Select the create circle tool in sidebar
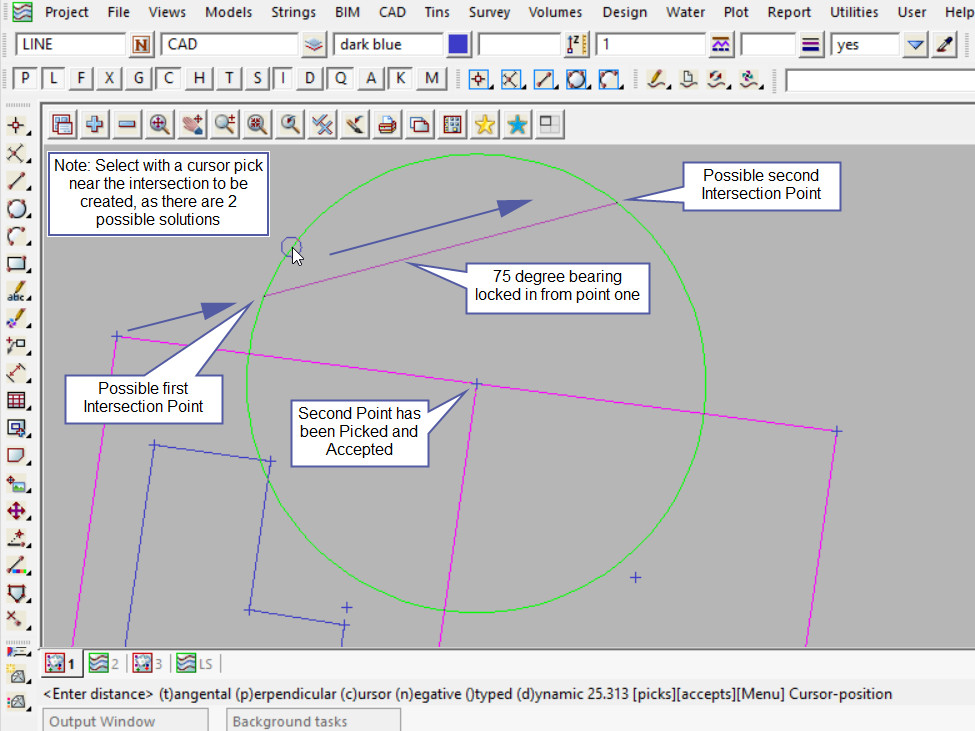 17,209
